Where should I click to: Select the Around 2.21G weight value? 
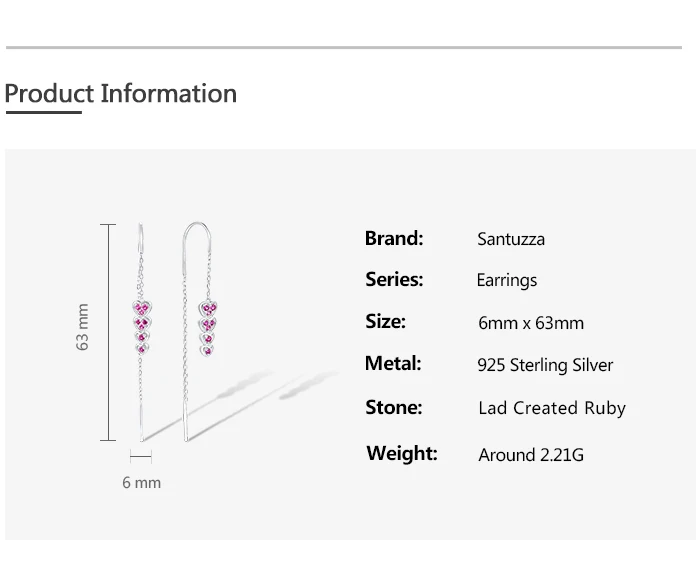(531, 455)
